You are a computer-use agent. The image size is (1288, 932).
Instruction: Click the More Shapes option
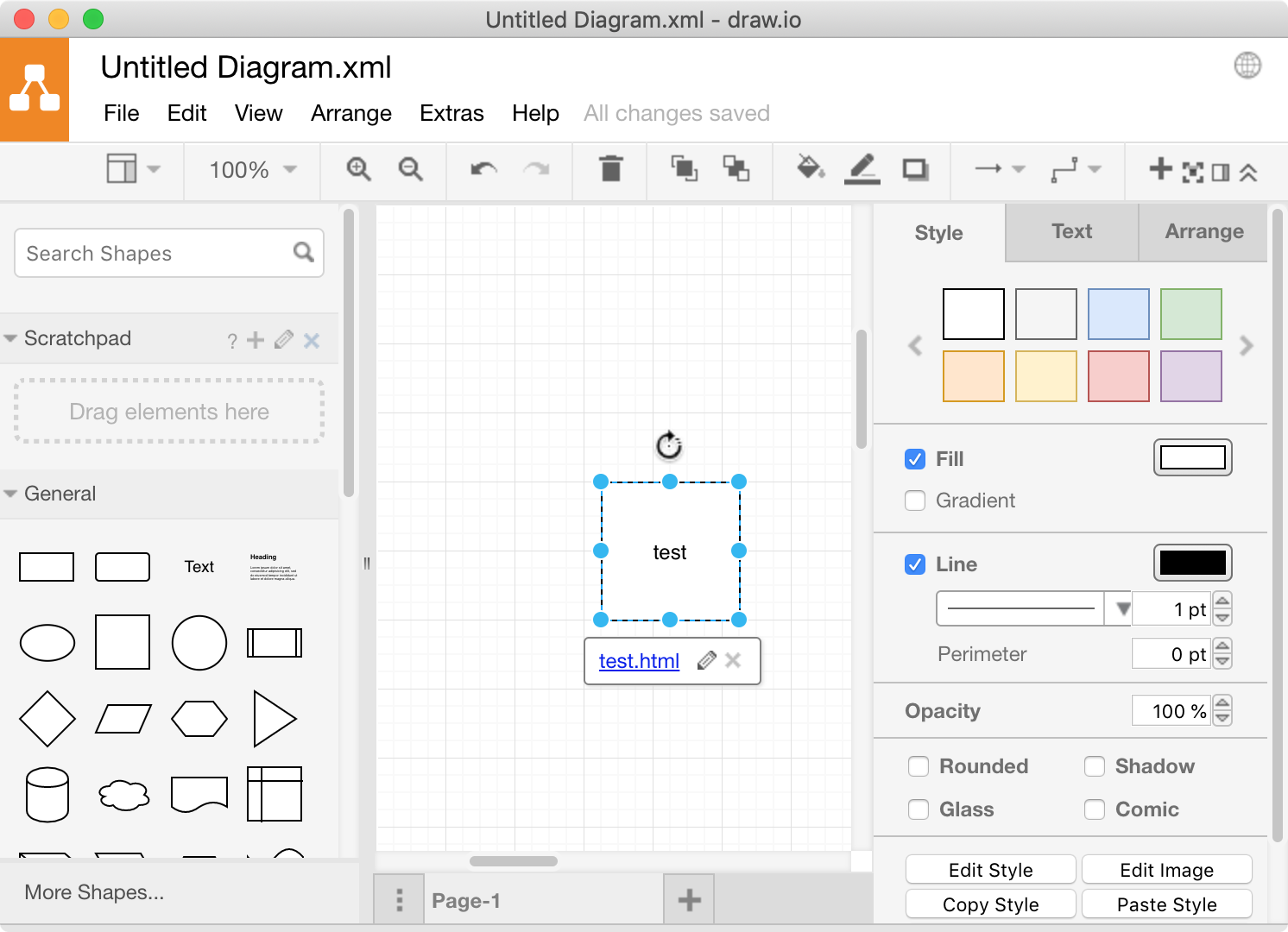pyautogui.click(x=93, y=892)
